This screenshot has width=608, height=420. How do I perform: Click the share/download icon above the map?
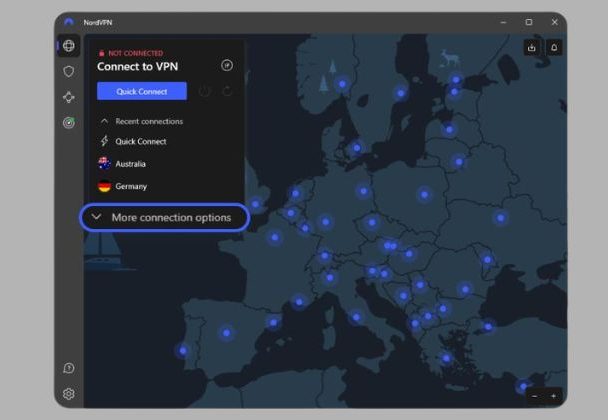[532, 47]
